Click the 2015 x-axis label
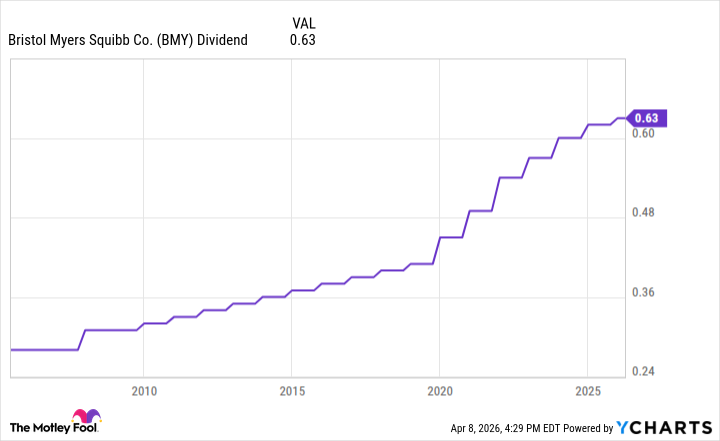Viewport: 720px width, 441px height. tap(291, 389)
